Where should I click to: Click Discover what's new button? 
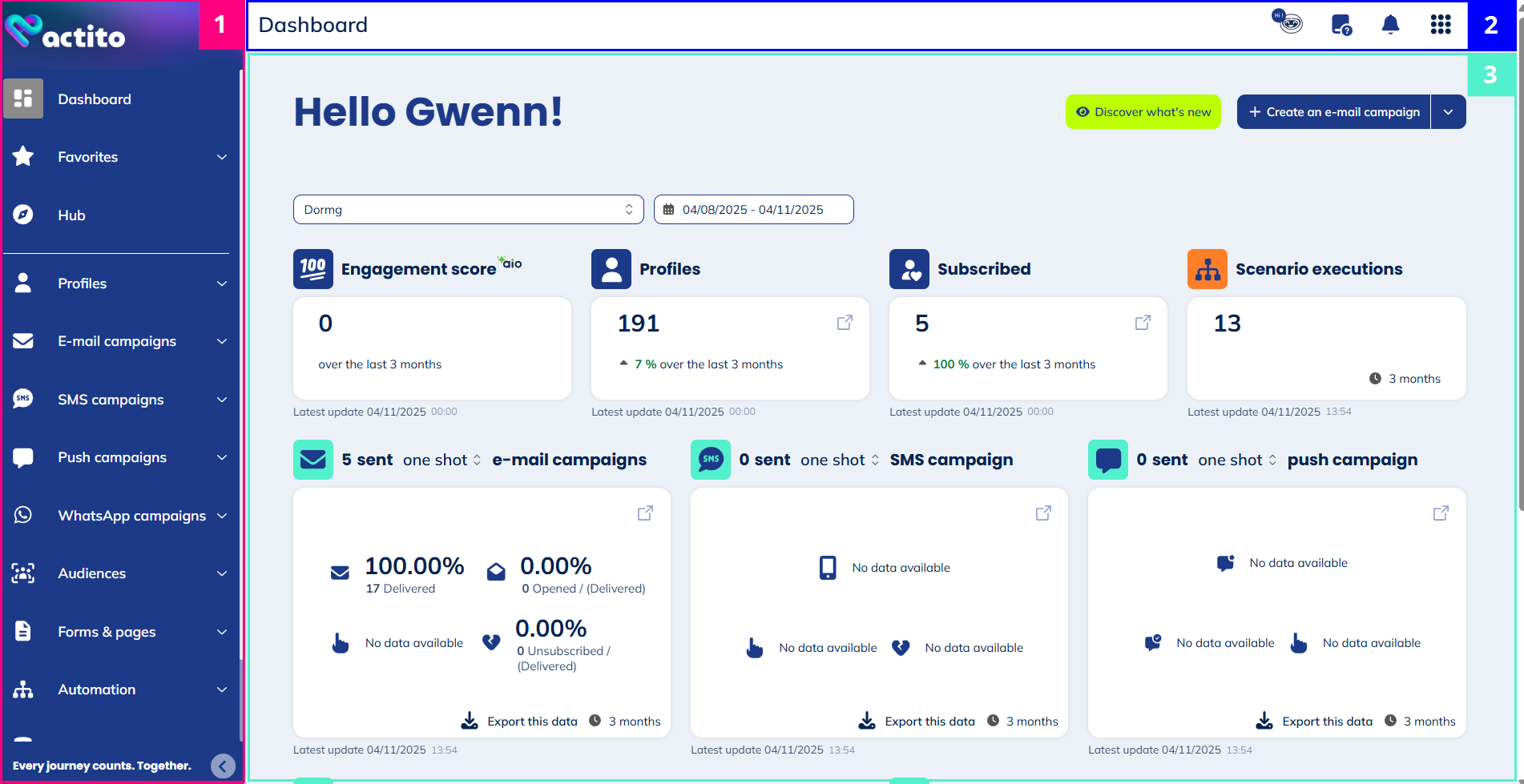pyautogui.click(x=1143, y=112)
